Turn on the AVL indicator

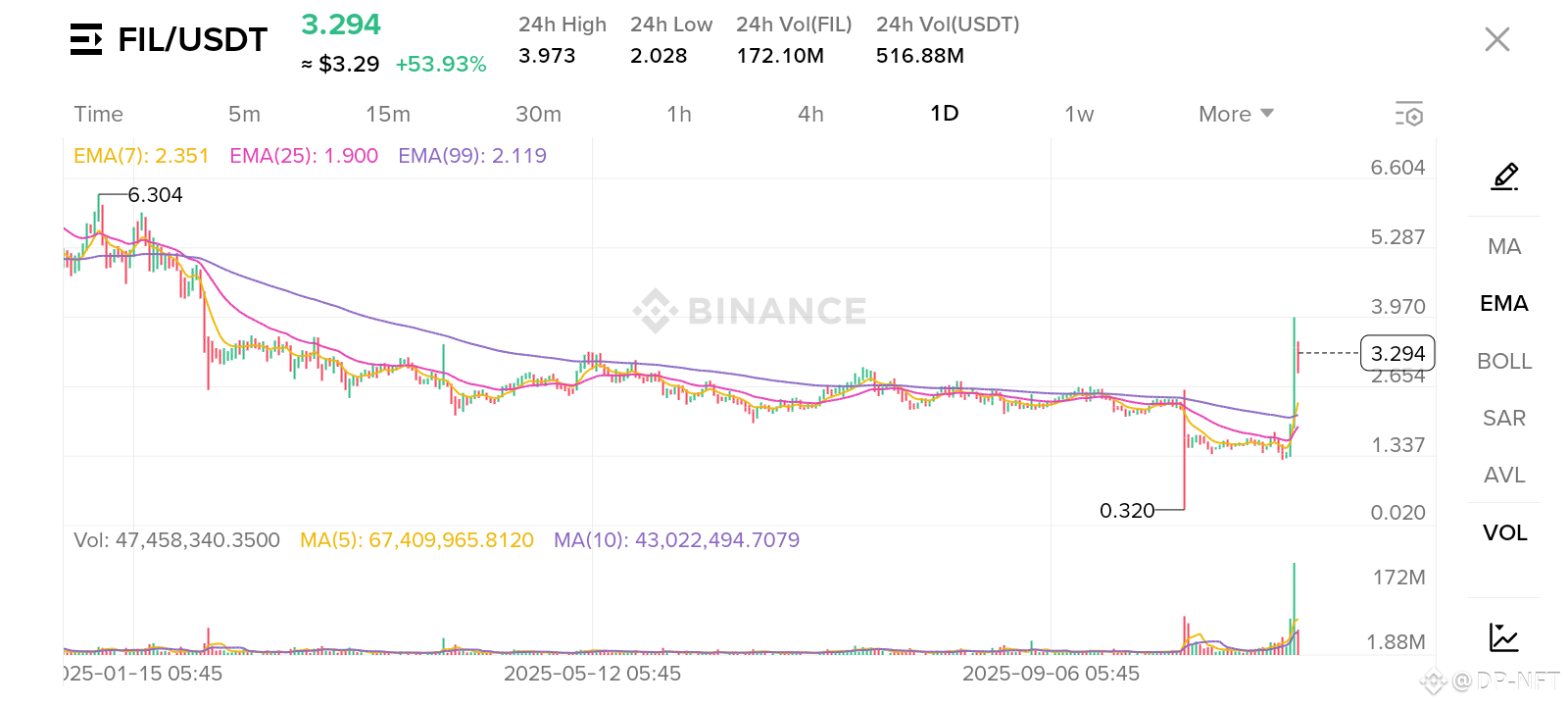(1504, 475)
